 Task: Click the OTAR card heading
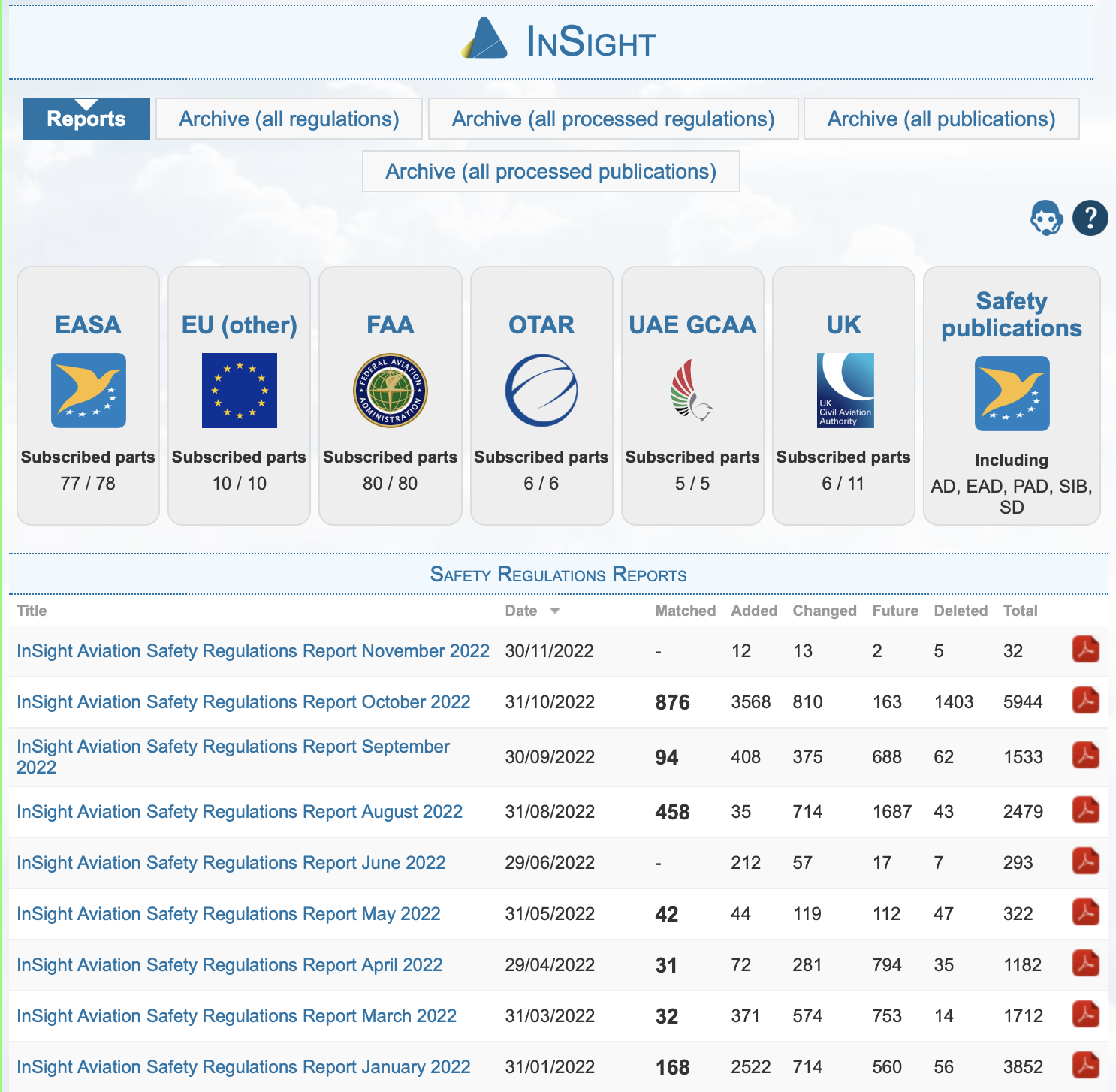541,324
